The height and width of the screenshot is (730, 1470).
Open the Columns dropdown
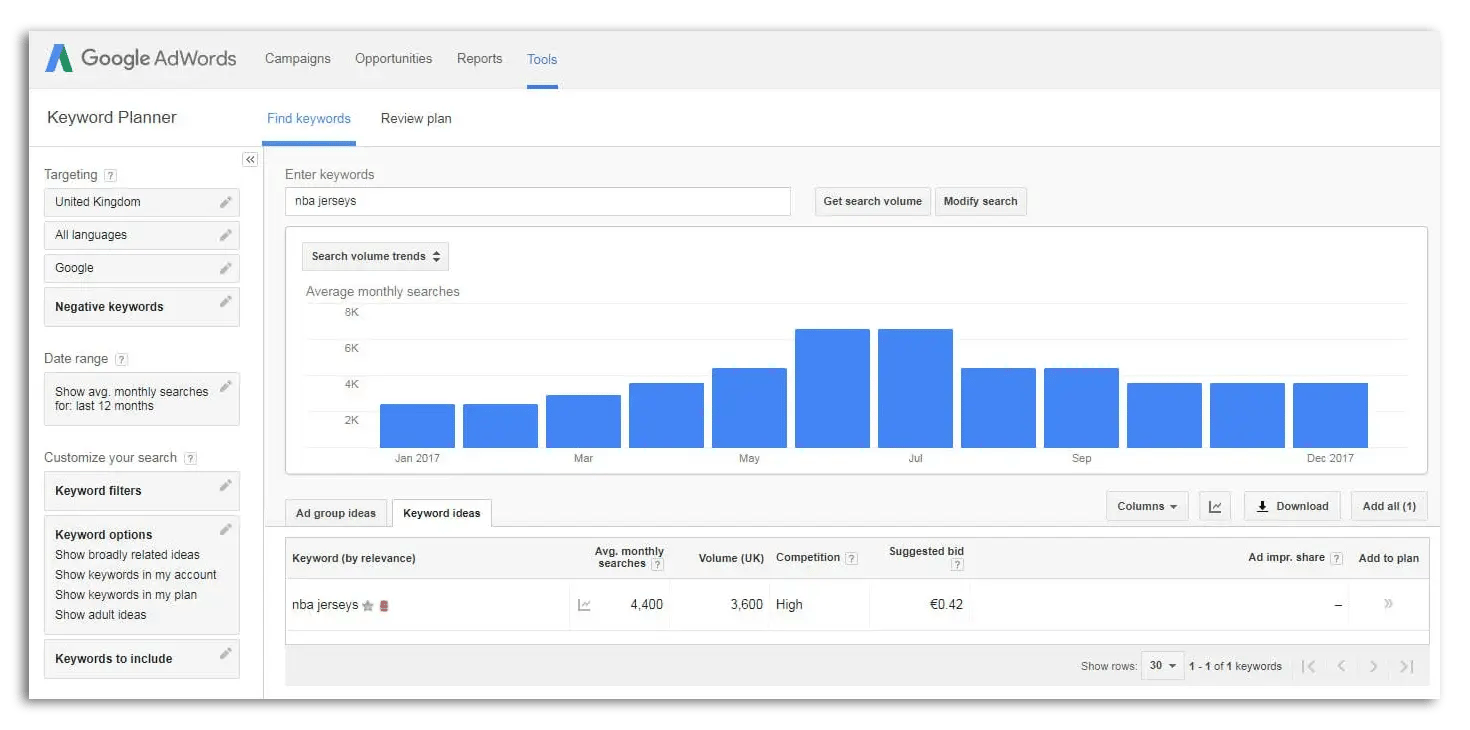[x=1146, y=506]
